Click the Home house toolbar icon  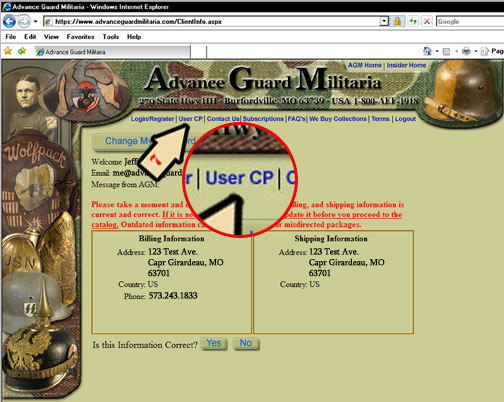(x=427, y=51)
